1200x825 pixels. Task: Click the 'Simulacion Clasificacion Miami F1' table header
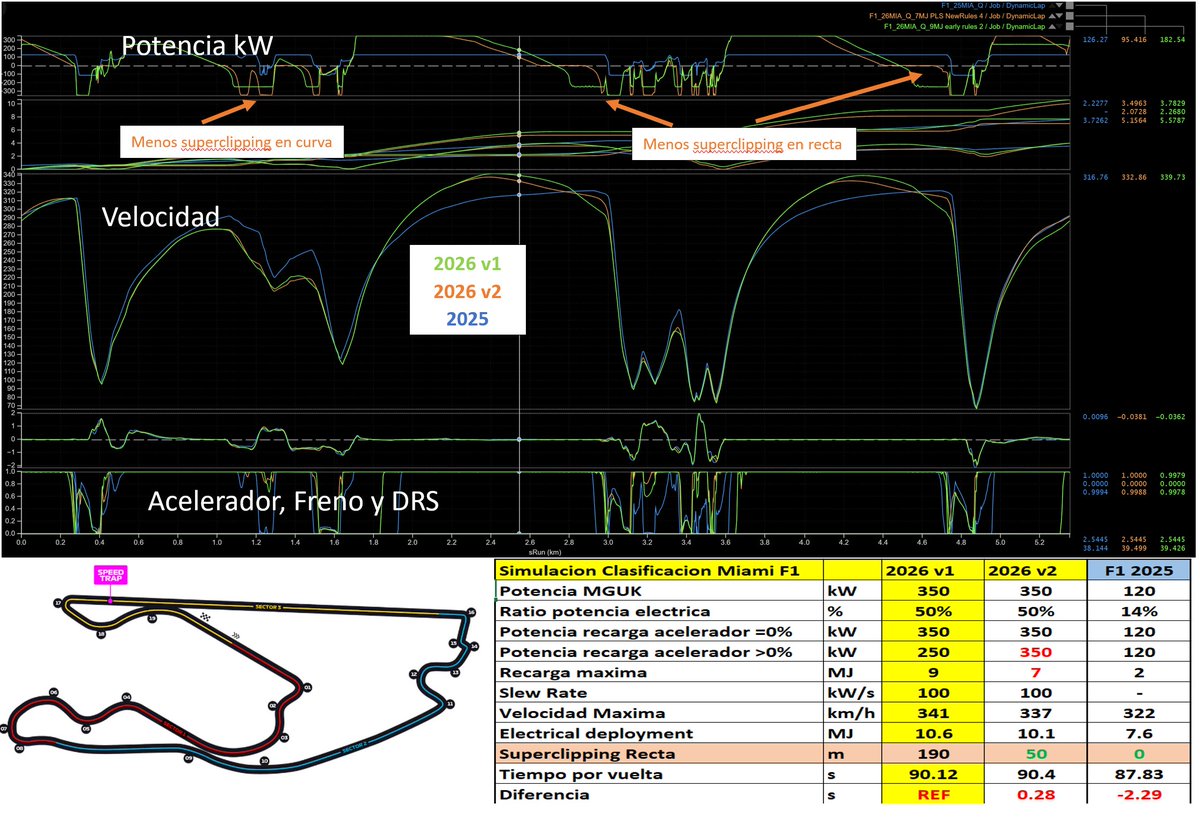[659, 571]
